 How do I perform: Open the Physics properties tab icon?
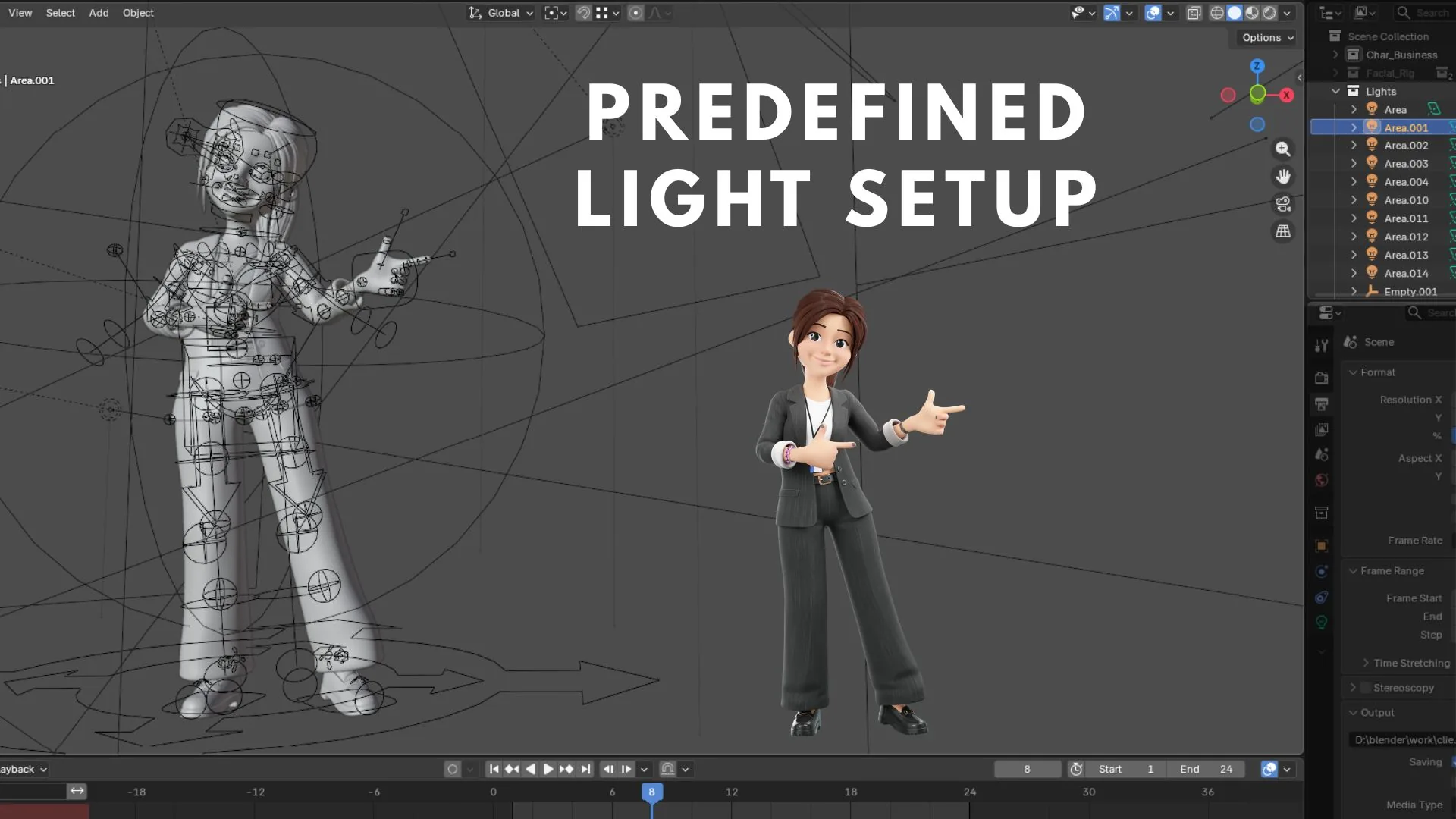point(1321,571)
